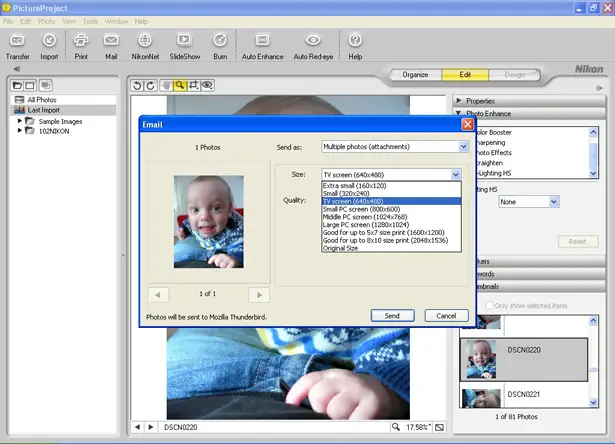The image size is (615, 444).
Task: Select 'Middle PC screen (1024x768)' option
Action: tap(391, 217)
